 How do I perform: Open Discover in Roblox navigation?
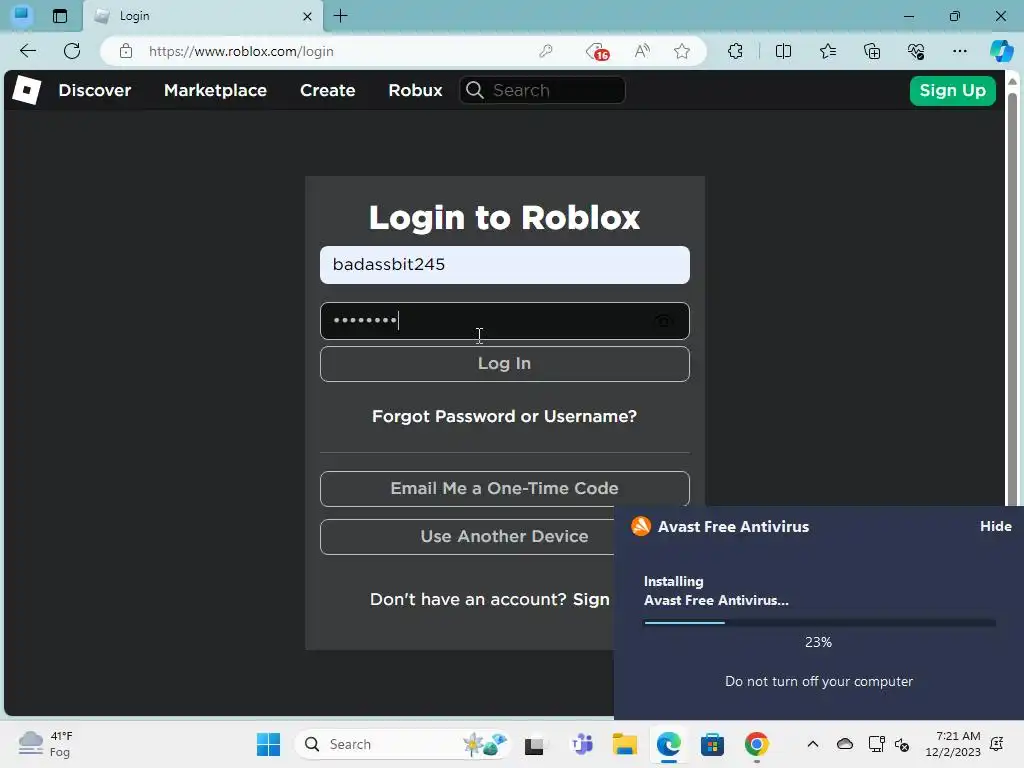click(95, 90)
